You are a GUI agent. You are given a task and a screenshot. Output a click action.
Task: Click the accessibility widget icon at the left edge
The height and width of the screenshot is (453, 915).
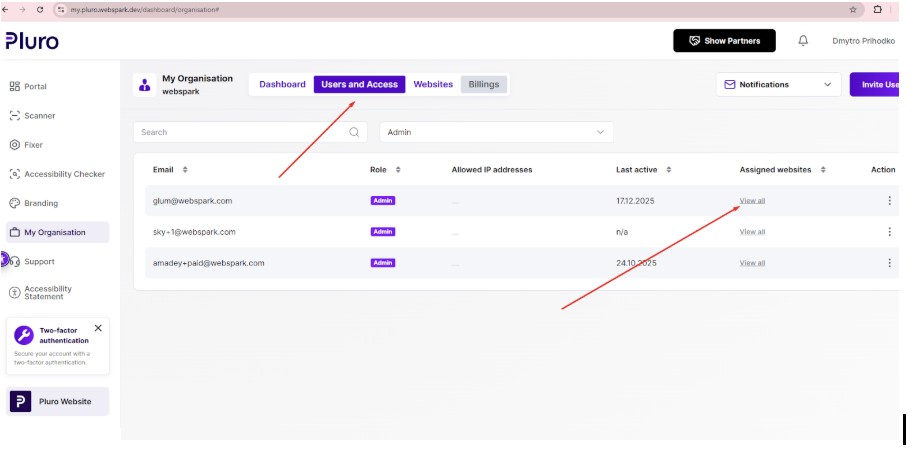point(4,259)
